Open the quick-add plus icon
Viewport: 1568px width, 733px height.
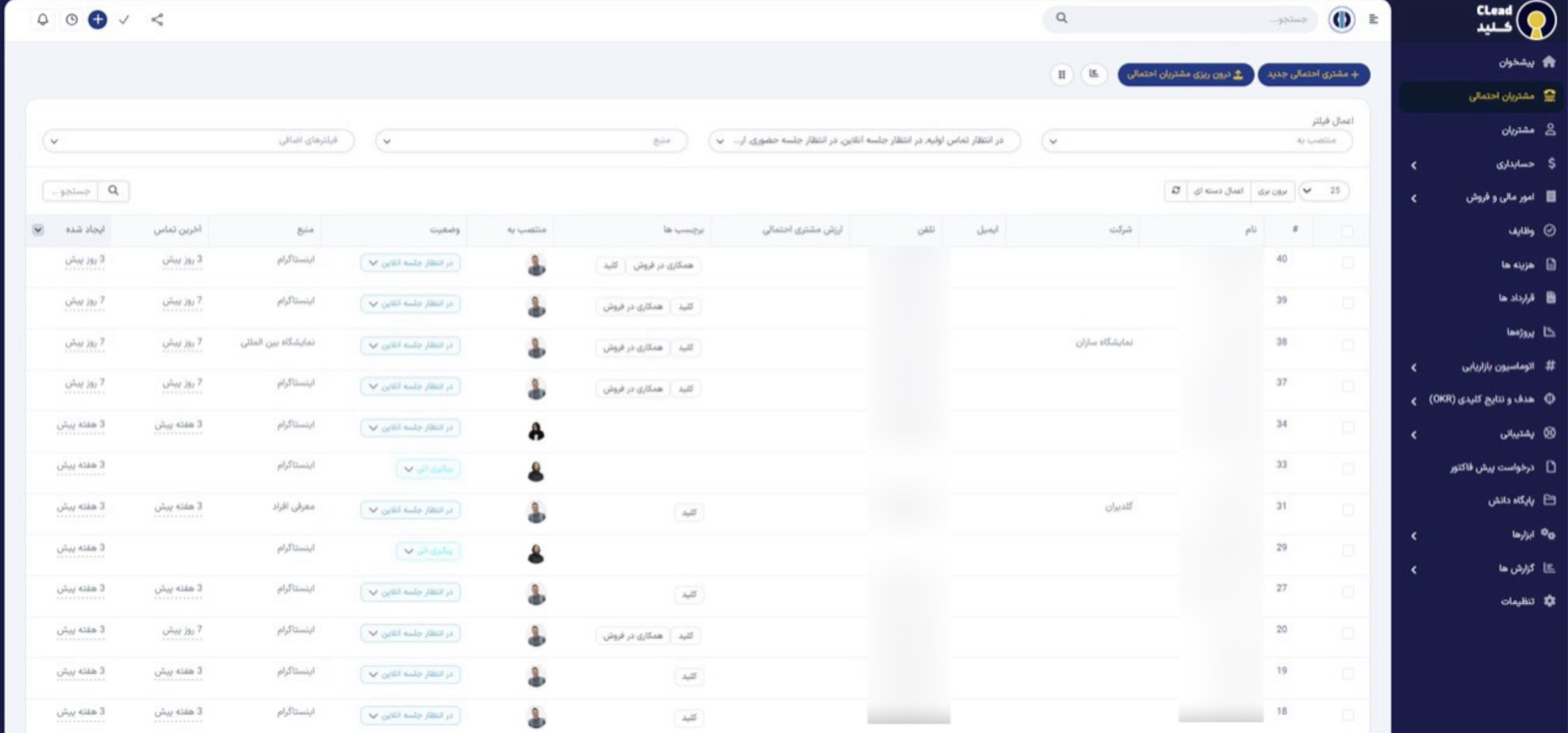98,19
